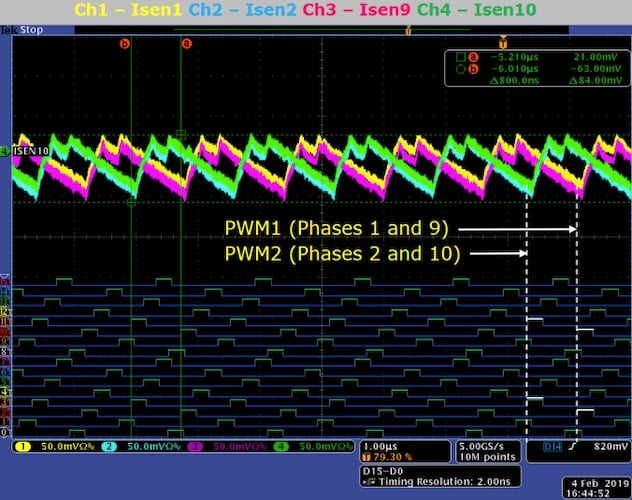The image size is (632, 500).
Task: Click the round cursor b marker on waveform
Action: [131, 202]
